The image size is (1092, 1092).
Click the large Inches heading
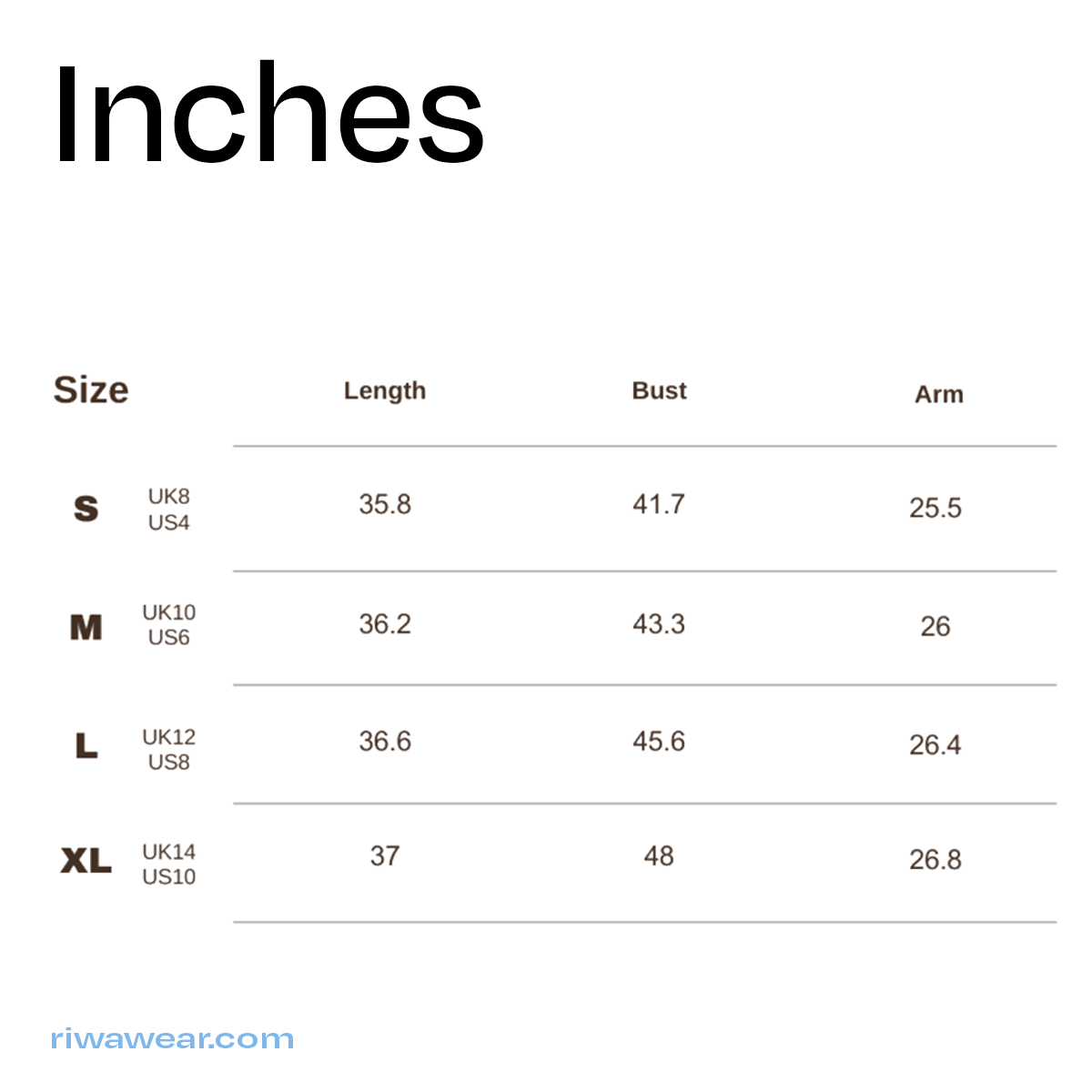268,116
